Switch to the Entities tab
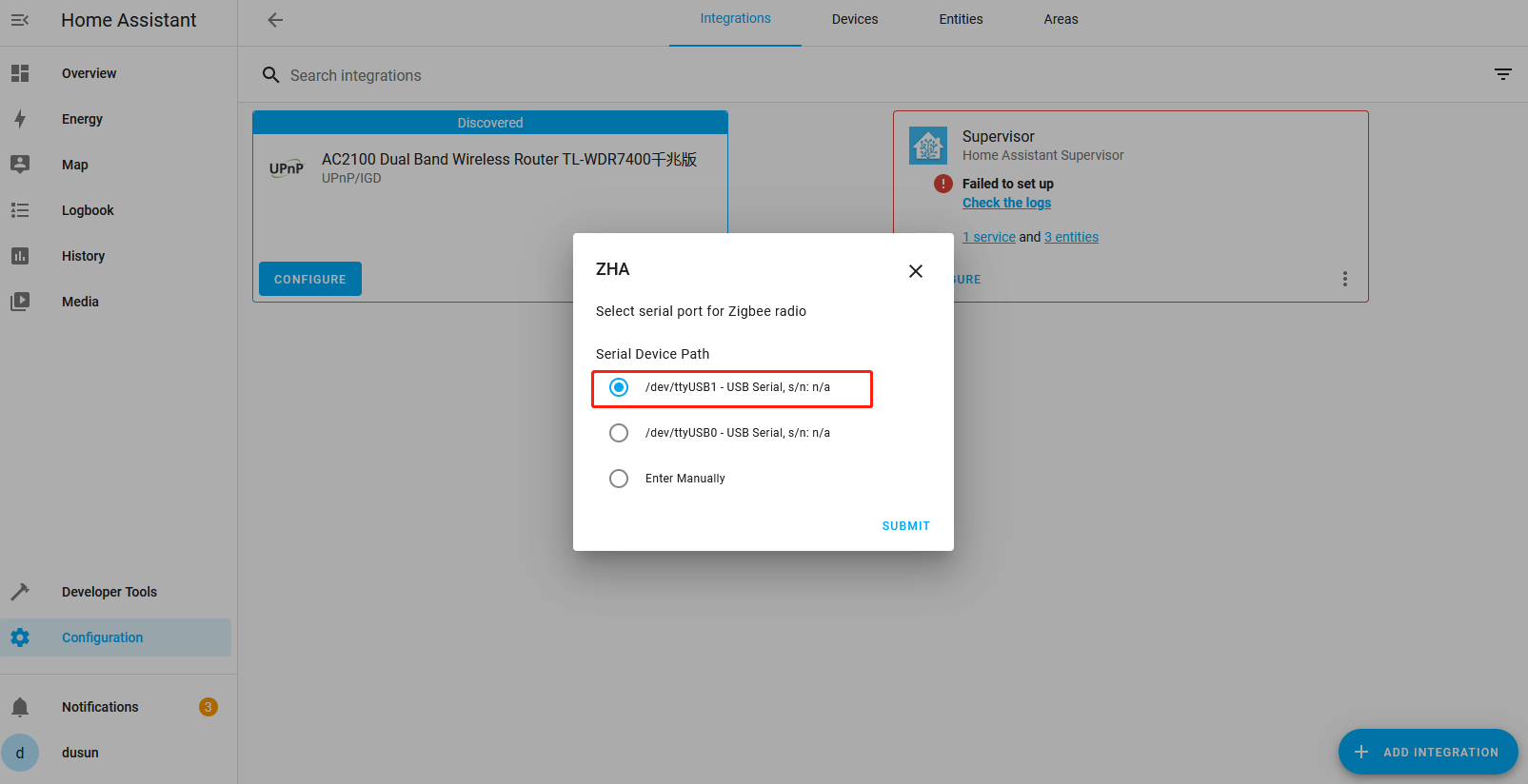Screen dimensions: 1528x784 (962, 19)
